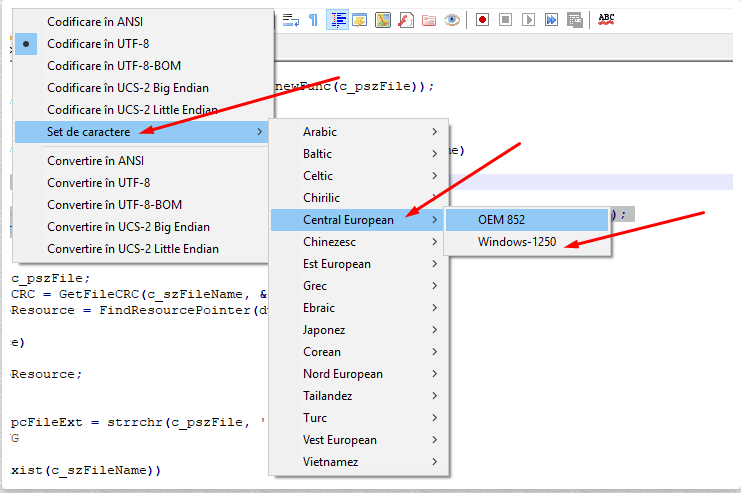Expand the Central European submenu

click(357, 220)
